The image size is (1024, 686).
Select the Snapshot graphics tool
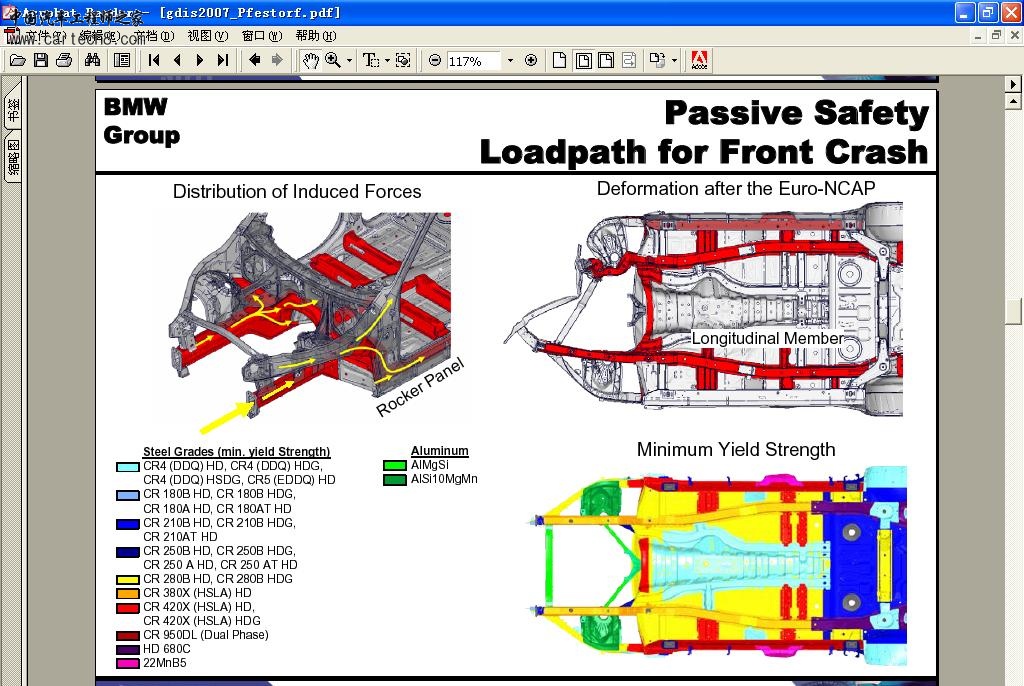pyautogui.click(x=403, y=61)
